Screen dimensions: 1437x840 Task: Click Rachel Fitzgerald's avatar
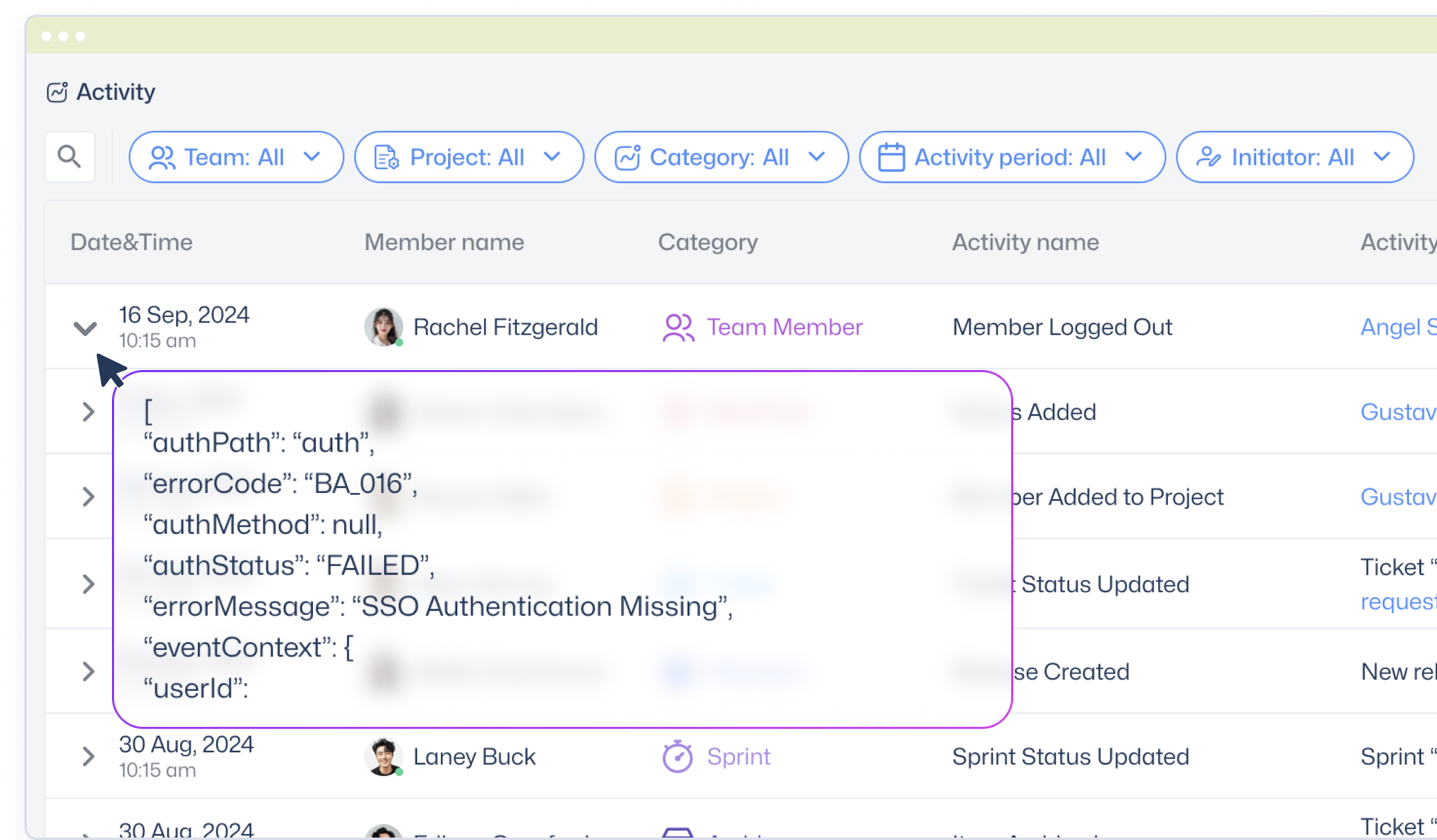pyautogui.click(x=384, y=327)
